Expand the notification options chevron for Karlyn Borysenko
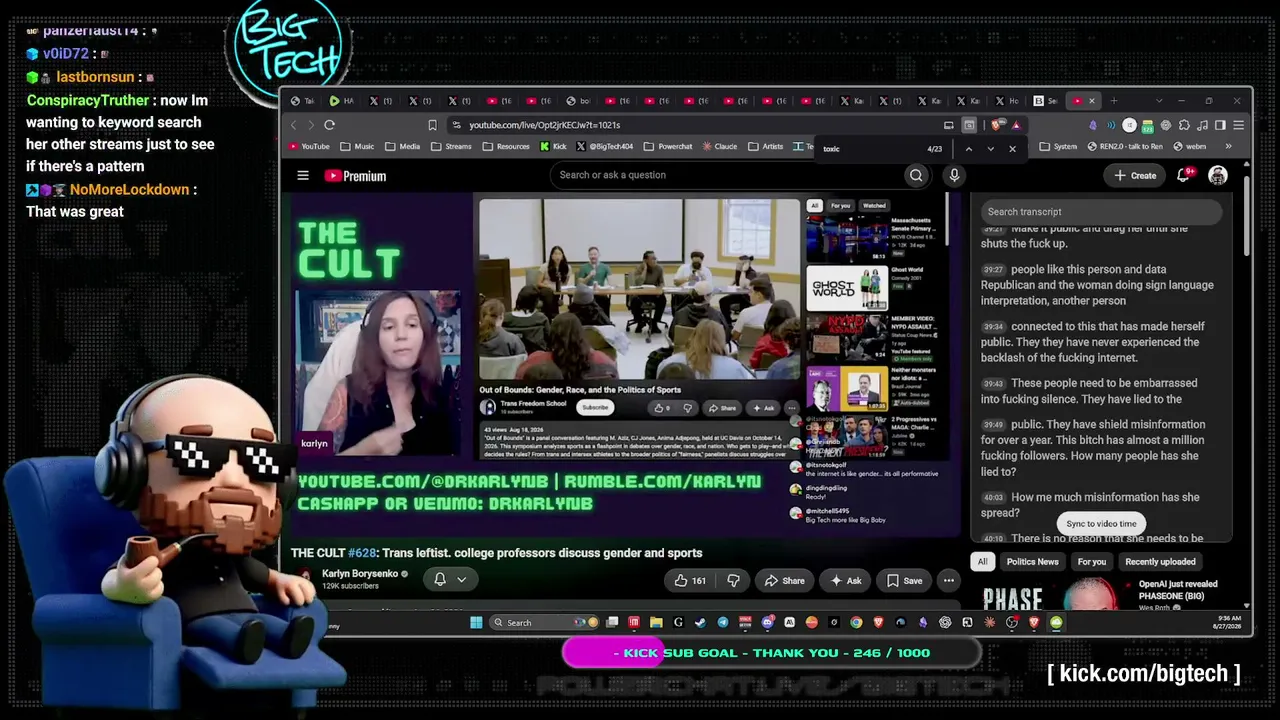Viewport: 1280px width, 720px height. 461,580
